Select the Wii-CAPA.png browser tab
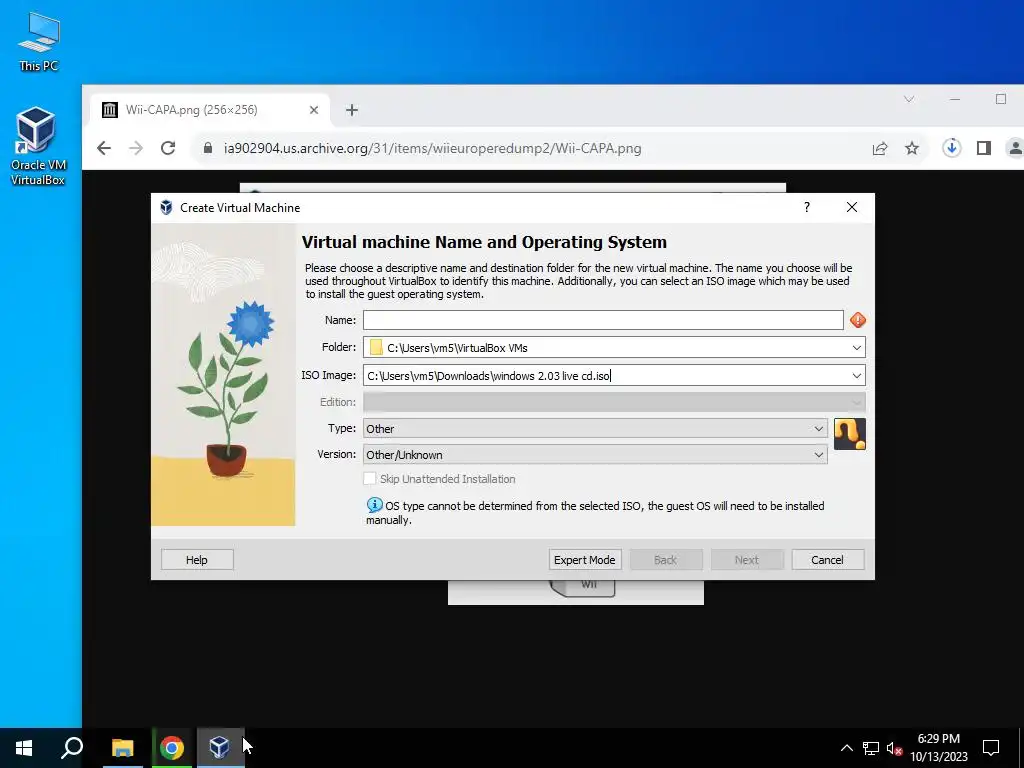This screenshot has height=768, width=1024. tap(210, 110)
